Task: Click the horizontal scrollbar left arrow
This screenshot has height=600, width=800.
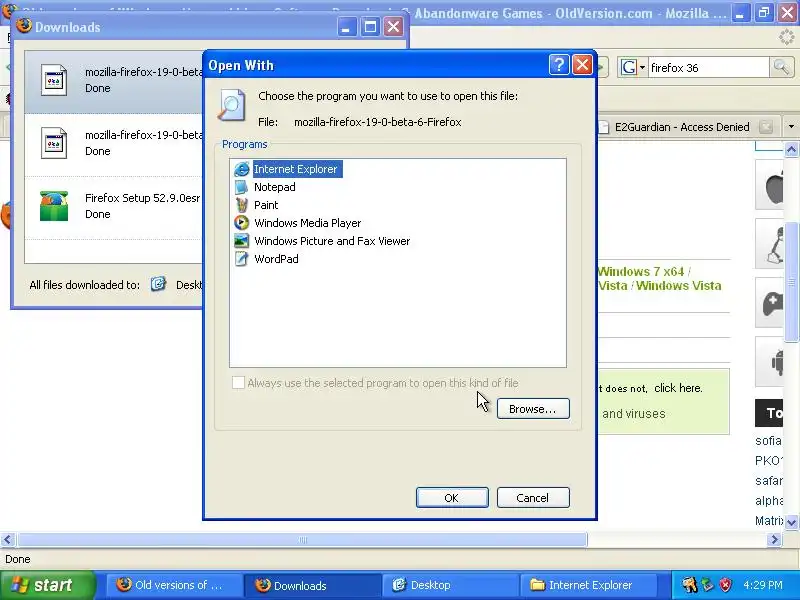Action: pyautogui.click(x=7, y=539)
